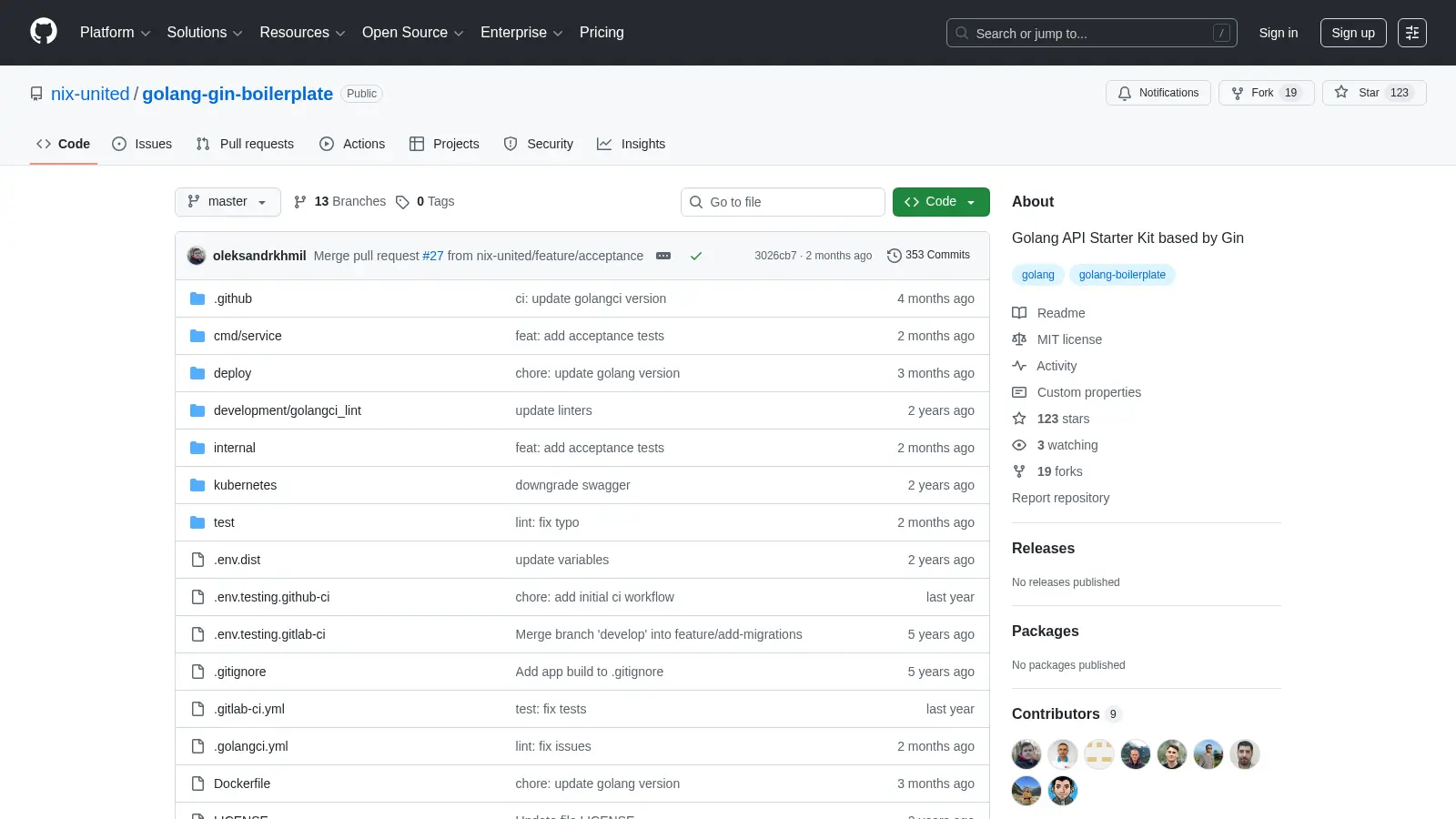Expand the Open Source menu
This screenshot has width=1456, height=819.
[413, 33]
